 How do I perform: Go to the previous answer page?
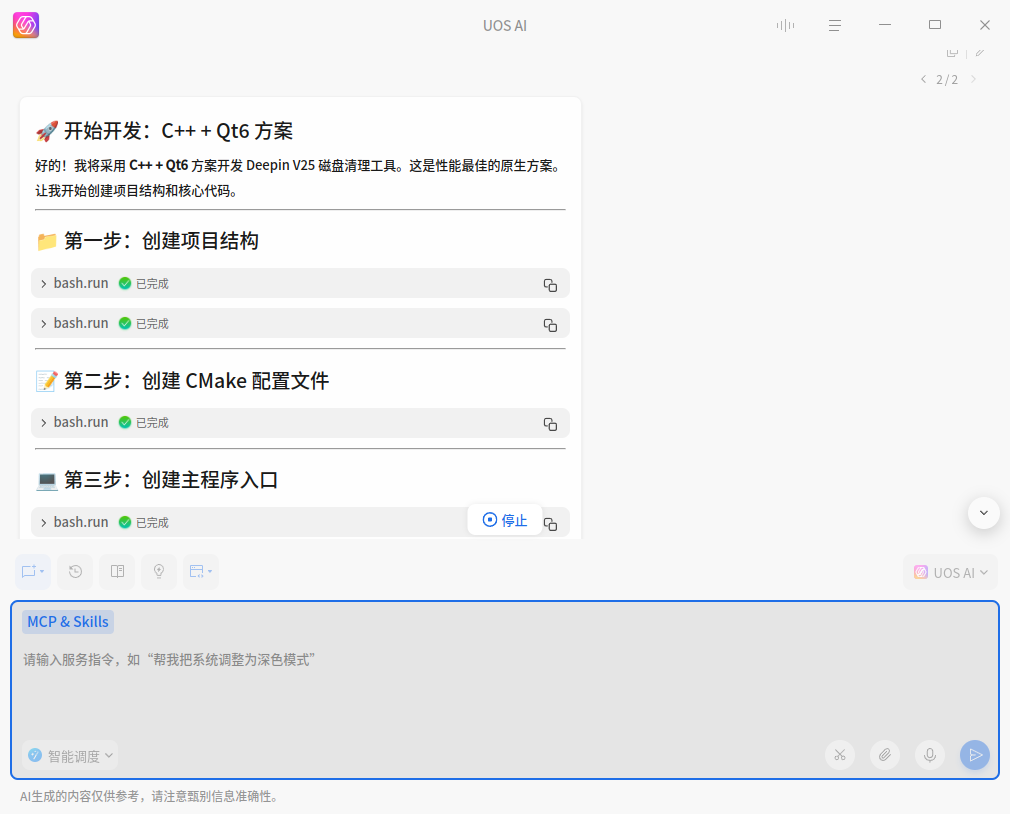tap(922, 79)
